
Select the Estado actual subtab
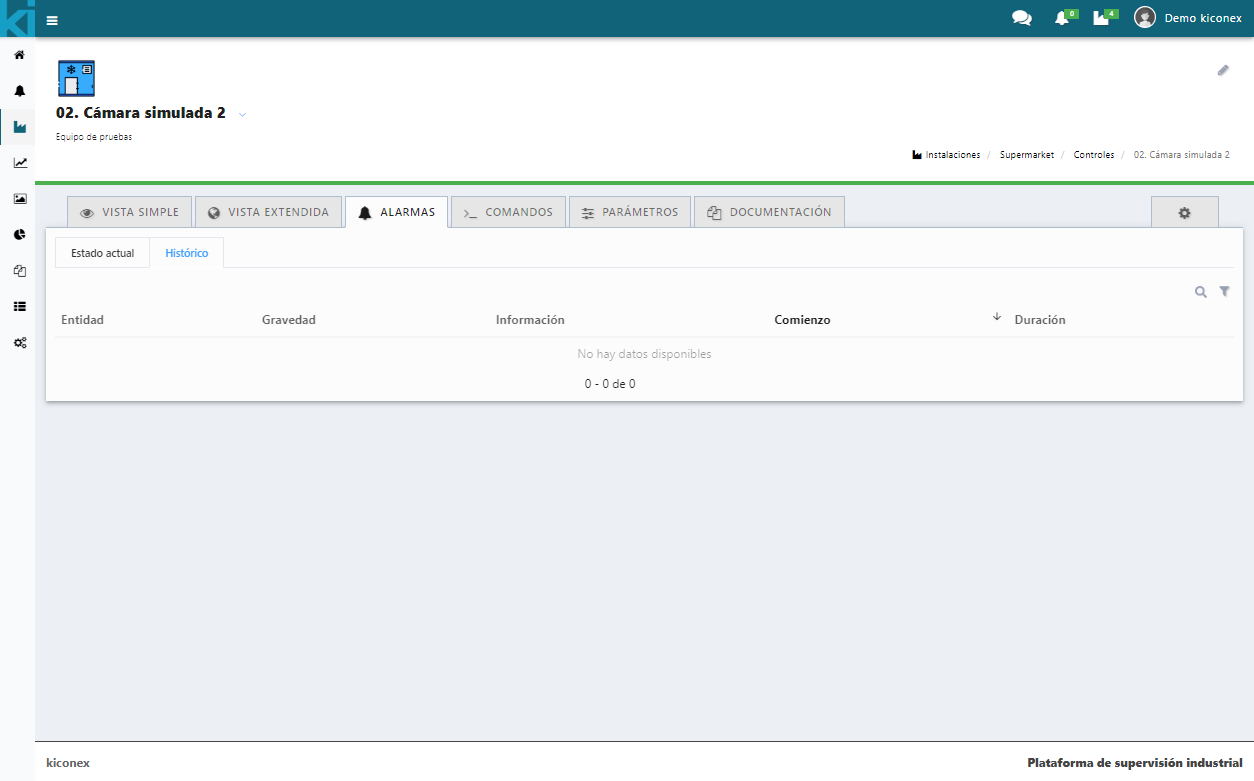pyautogui.click(x=102, y=253)
